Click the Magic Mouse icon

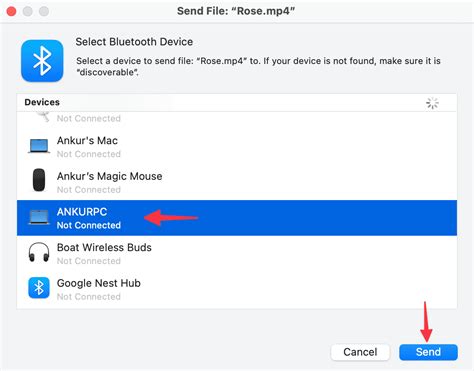(x=39, y=180)
